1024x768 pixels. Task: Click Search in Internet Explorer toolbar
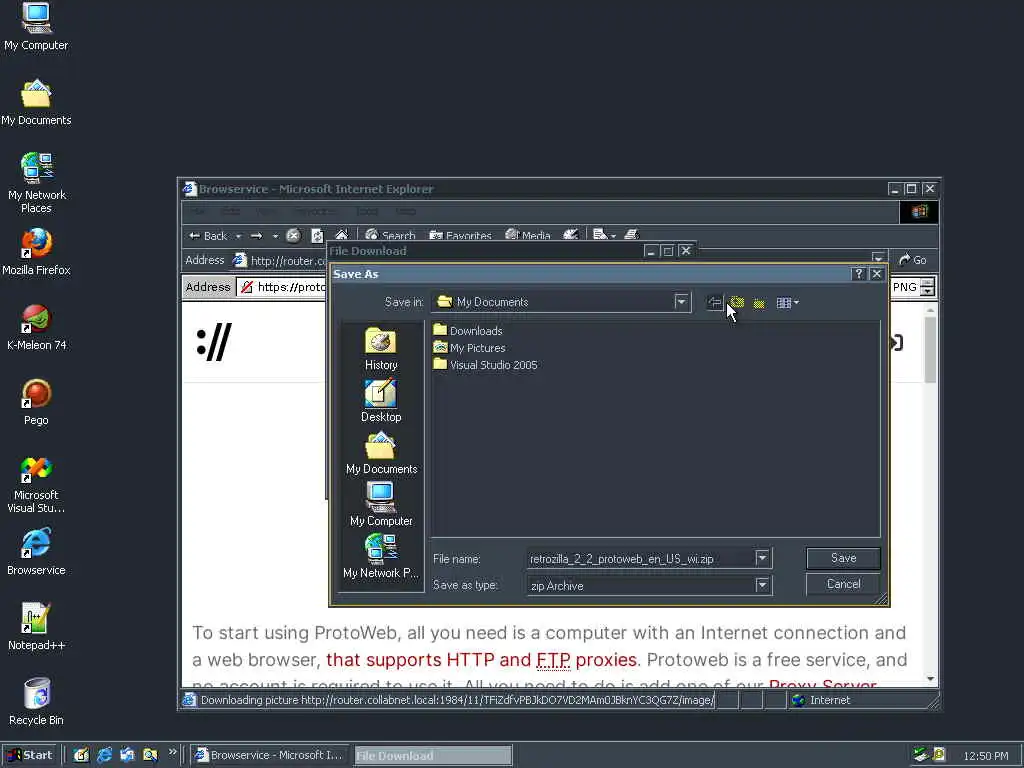click(x=390, y=235)
